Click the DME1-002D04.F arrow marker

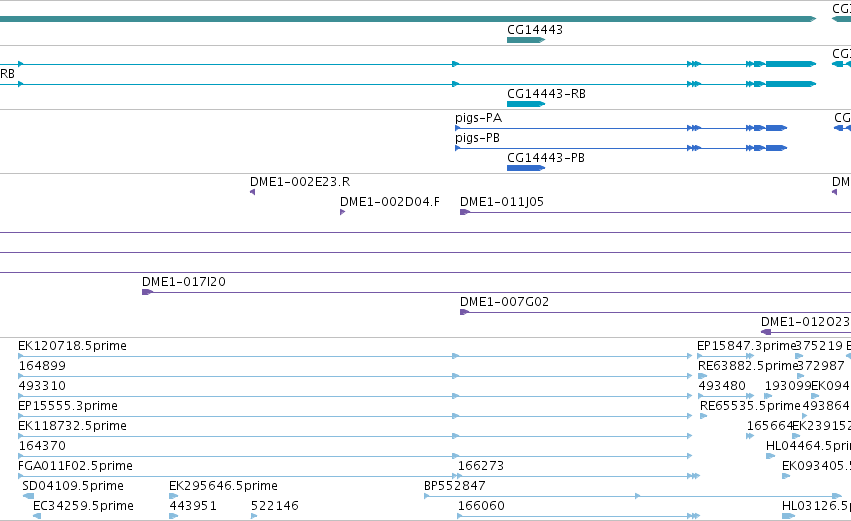(x=342, y=212)
